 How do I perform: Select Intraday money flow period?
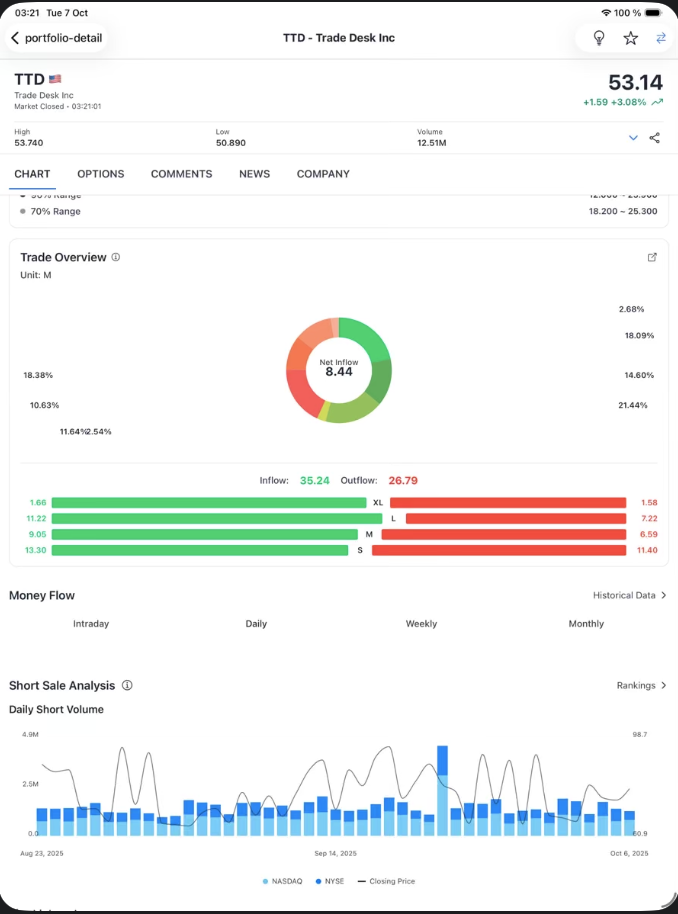91,624
